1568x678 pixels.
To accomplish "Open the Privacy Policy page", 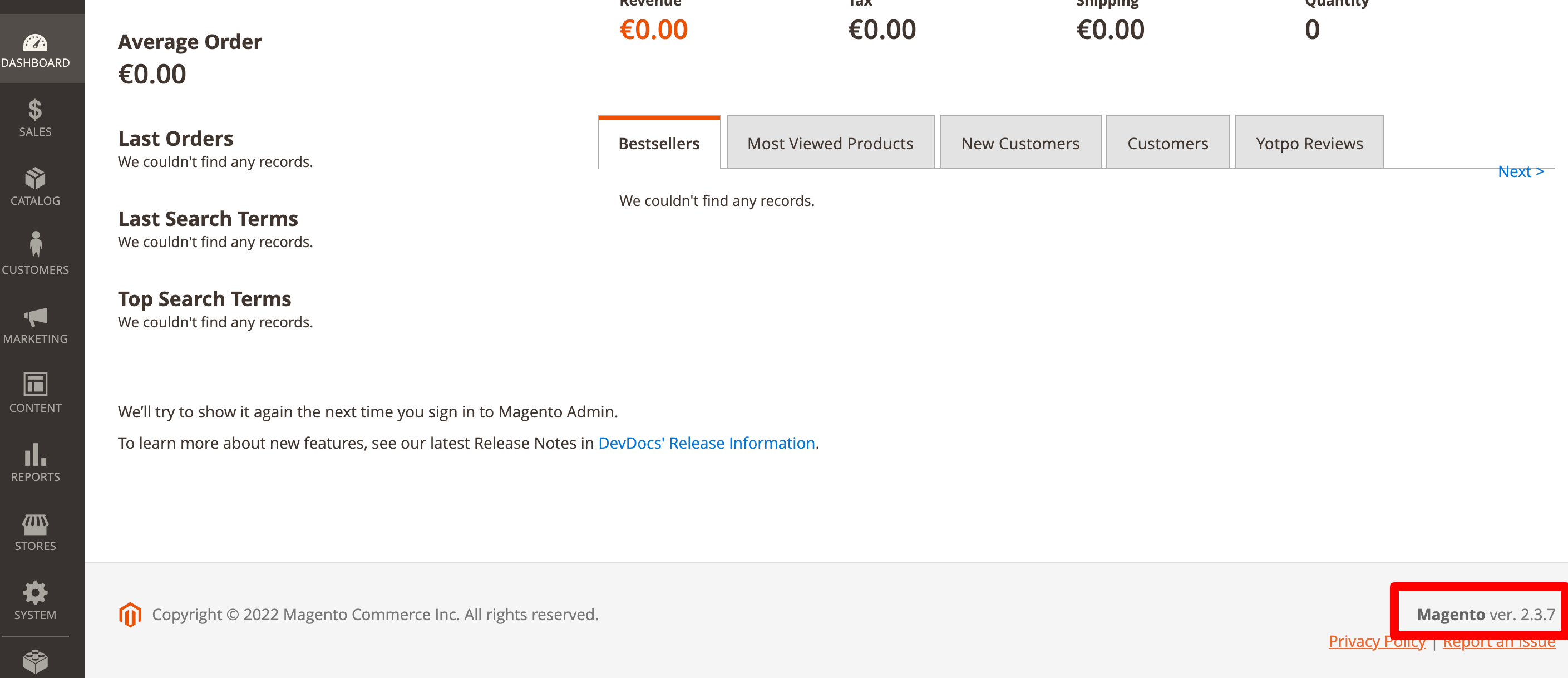I will pos(1377,641).
